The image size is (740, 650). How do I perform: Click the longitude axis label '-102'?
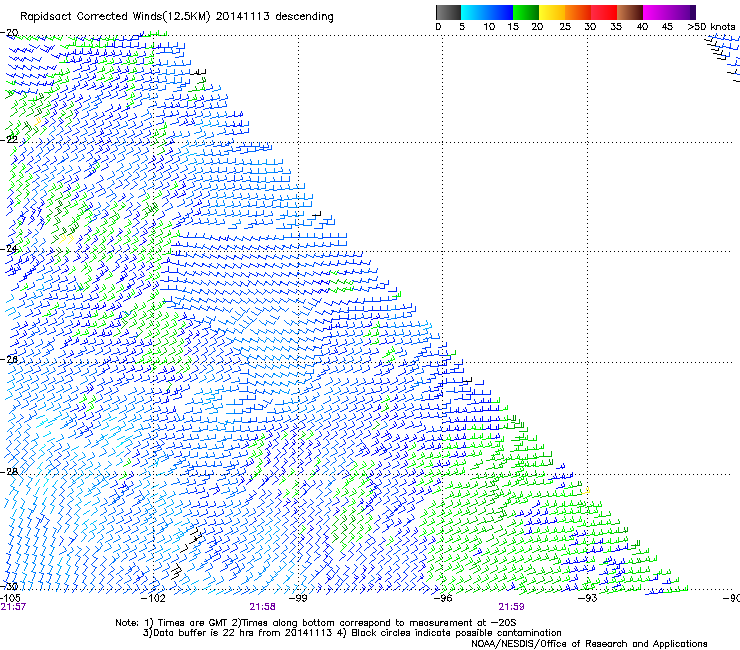(153, 598)
